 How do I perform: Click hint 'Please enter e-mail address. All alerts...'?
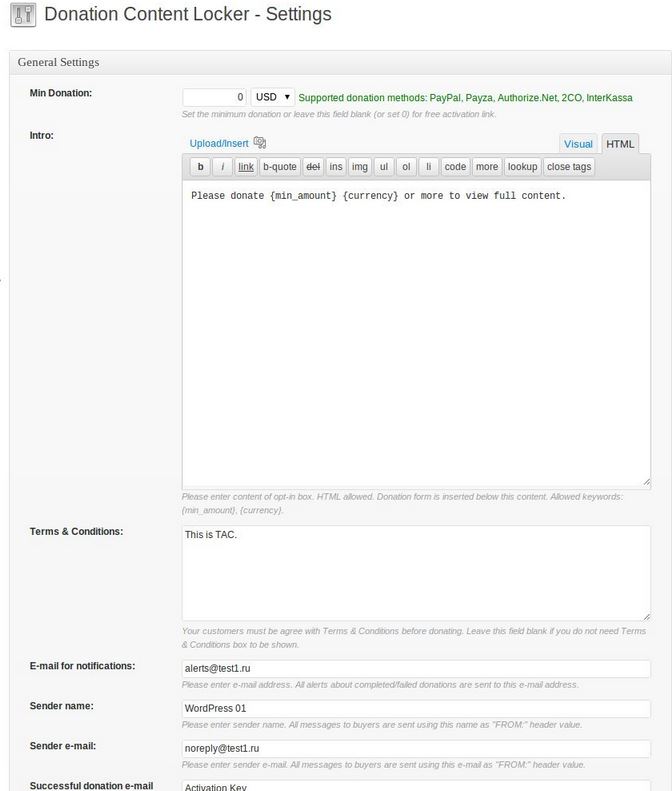point(380,685)
